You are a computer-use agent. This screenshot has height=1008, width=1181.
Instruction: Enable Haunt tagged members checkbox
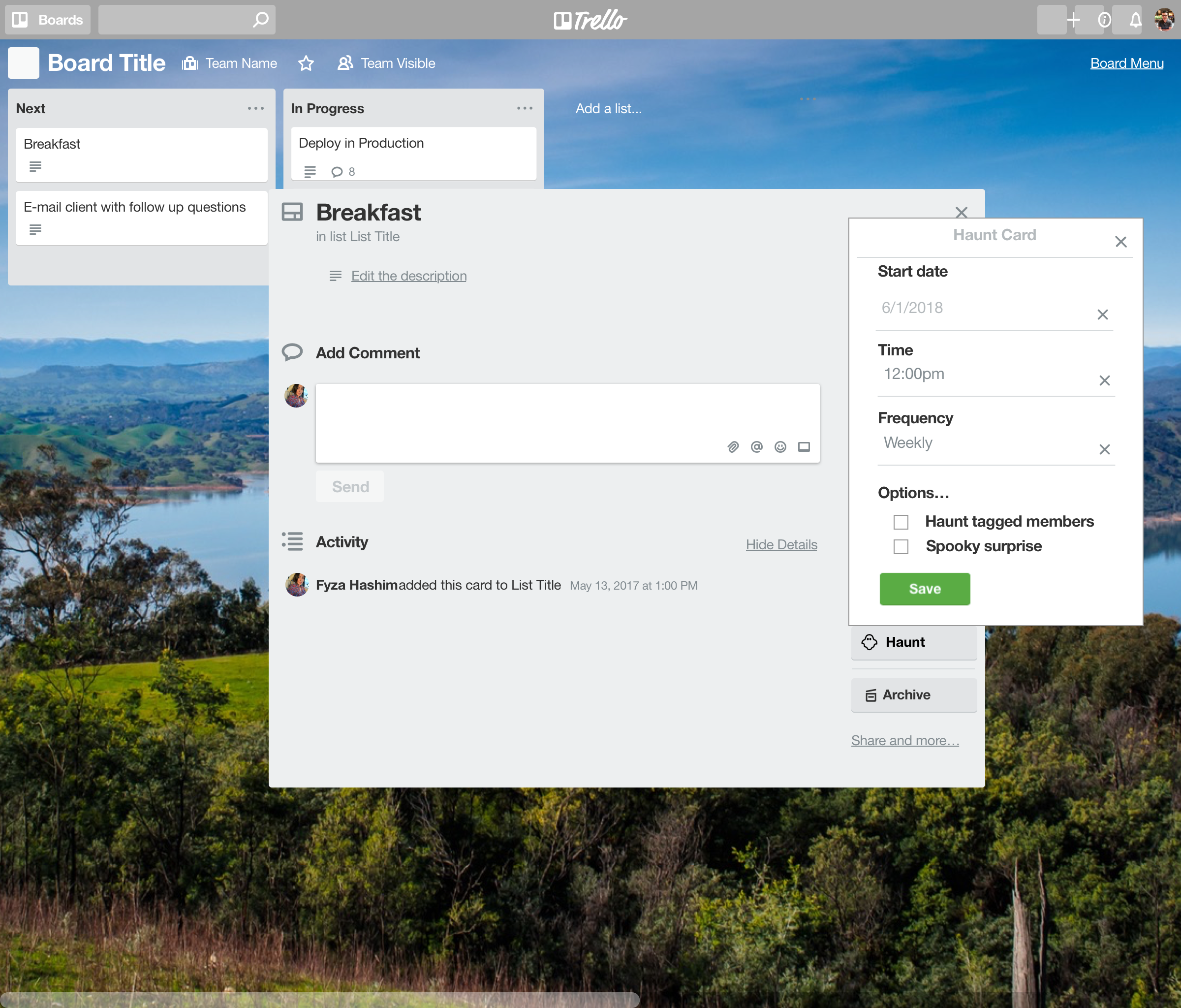point(901,522)
